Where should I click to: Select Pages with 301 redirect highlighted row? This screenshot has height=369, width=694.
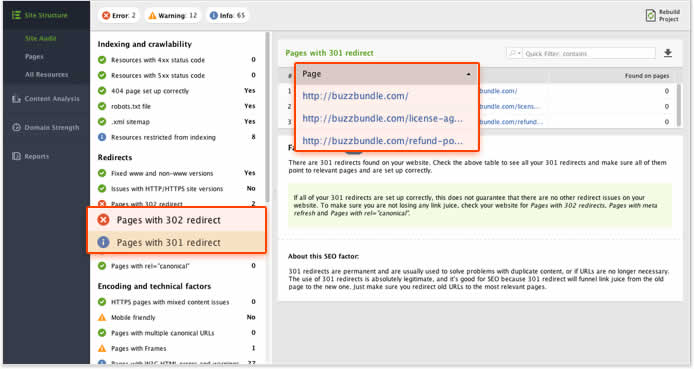(x=177, y=242)
